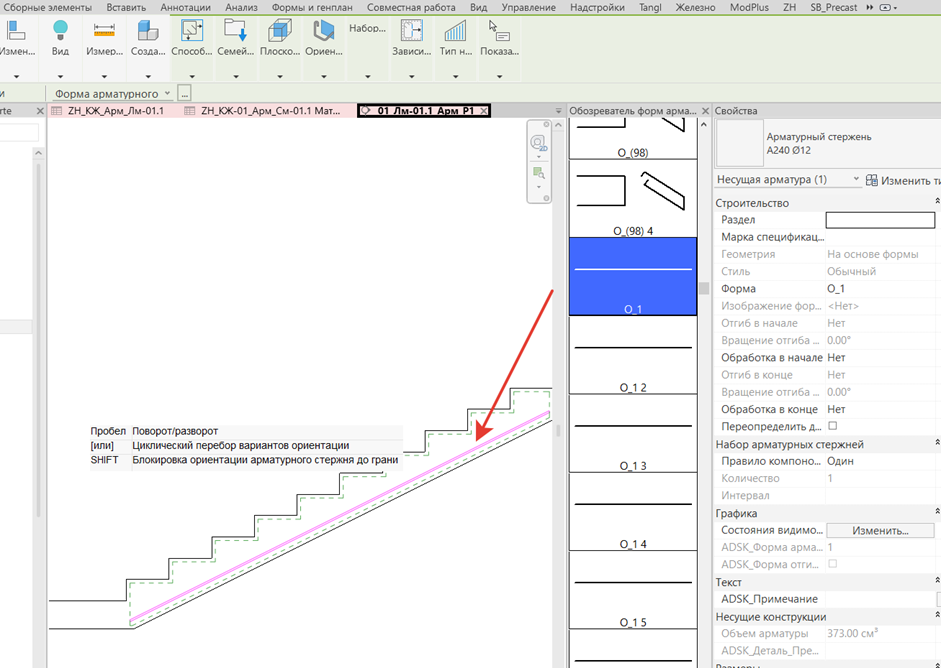Open the Изменить ribbon panel icon
This screenshot has width=941, height=668.
16,30
